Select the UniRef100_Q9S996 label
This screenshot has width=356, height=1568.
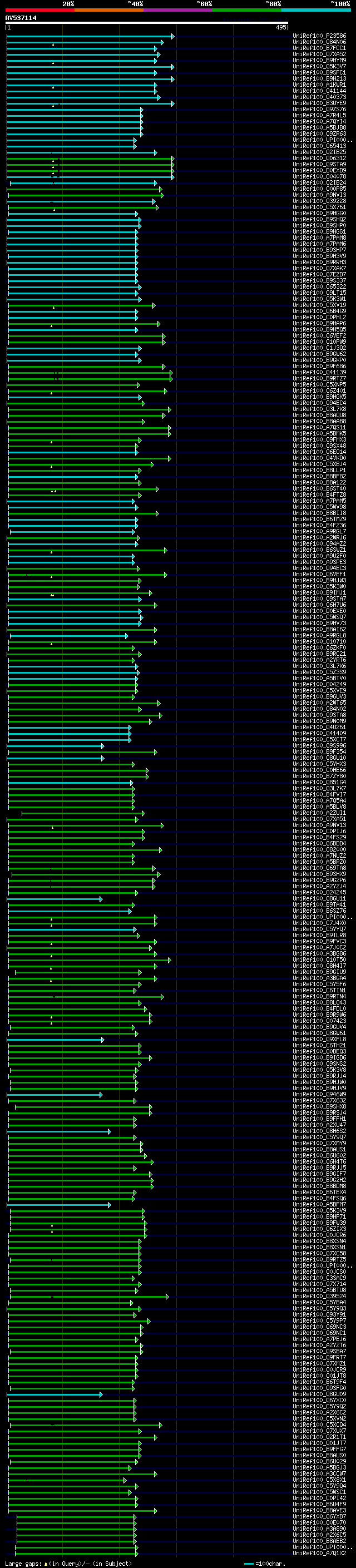coord(319,746)
